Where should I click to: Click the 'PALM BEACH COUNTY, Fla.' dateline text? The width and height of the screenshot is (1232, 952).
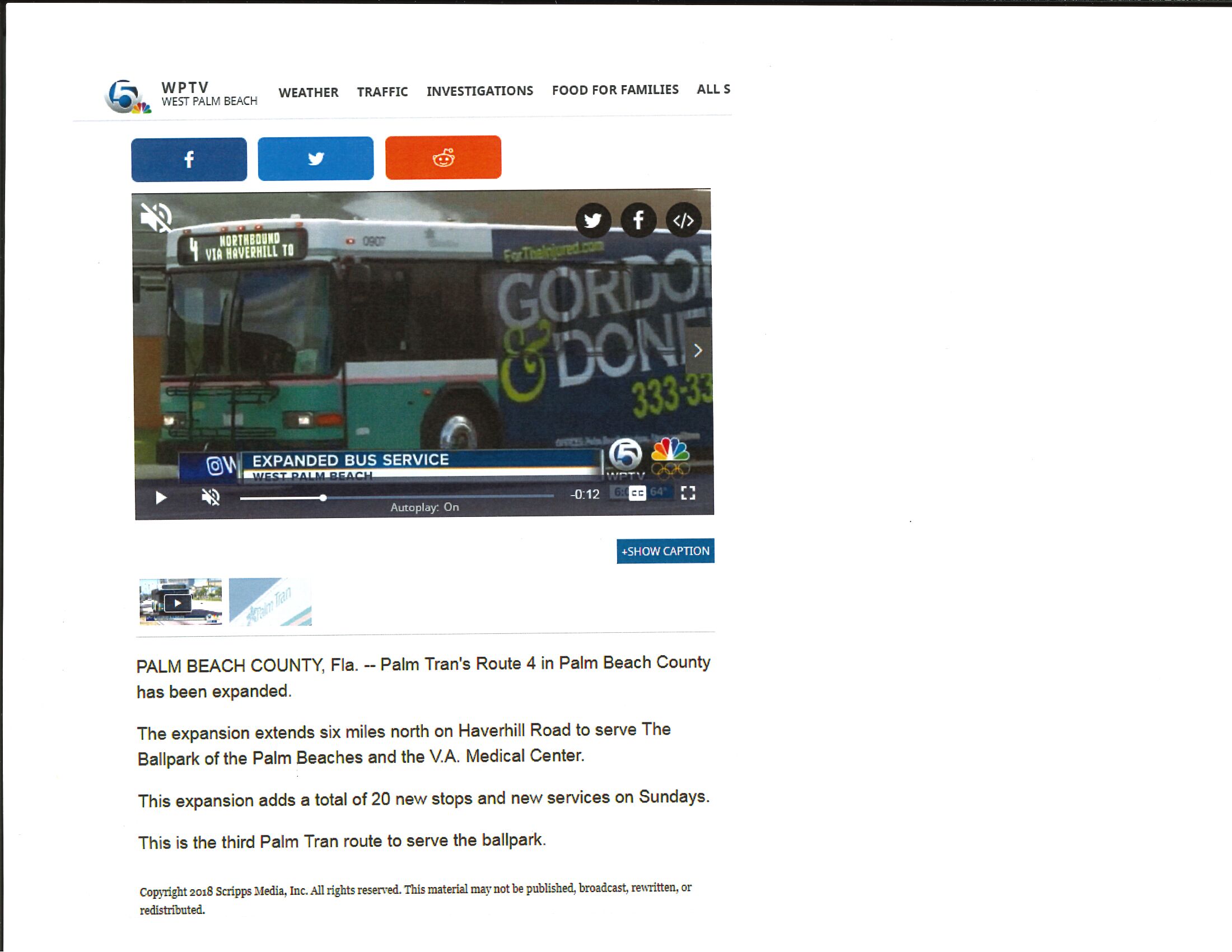pos(248,665)
